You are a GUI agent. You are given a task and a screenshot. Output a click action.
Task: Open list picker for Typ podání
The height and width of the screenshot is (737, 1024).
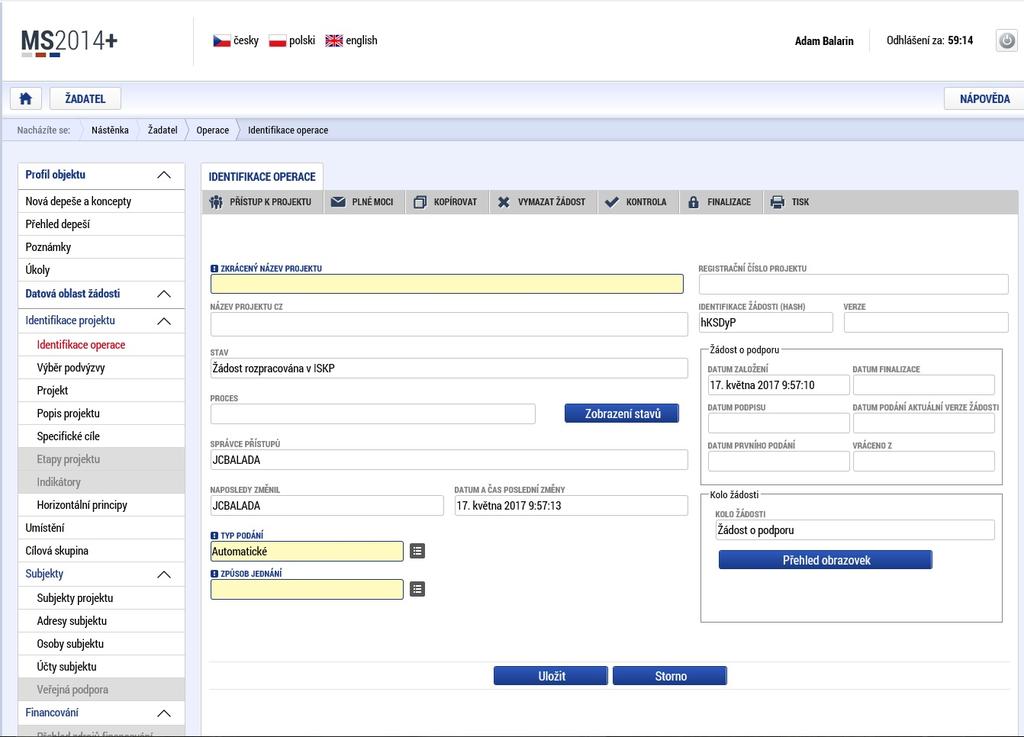click(417, 551)
